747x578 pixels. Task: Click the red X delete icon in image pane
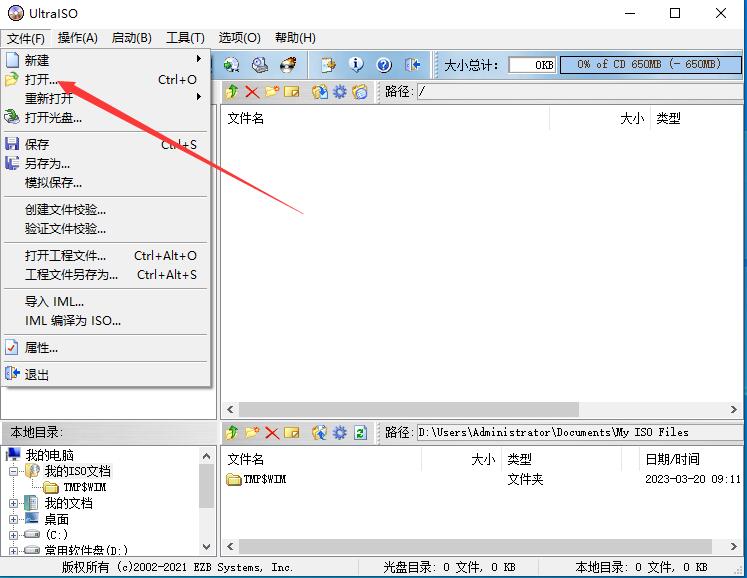(252, 91)
